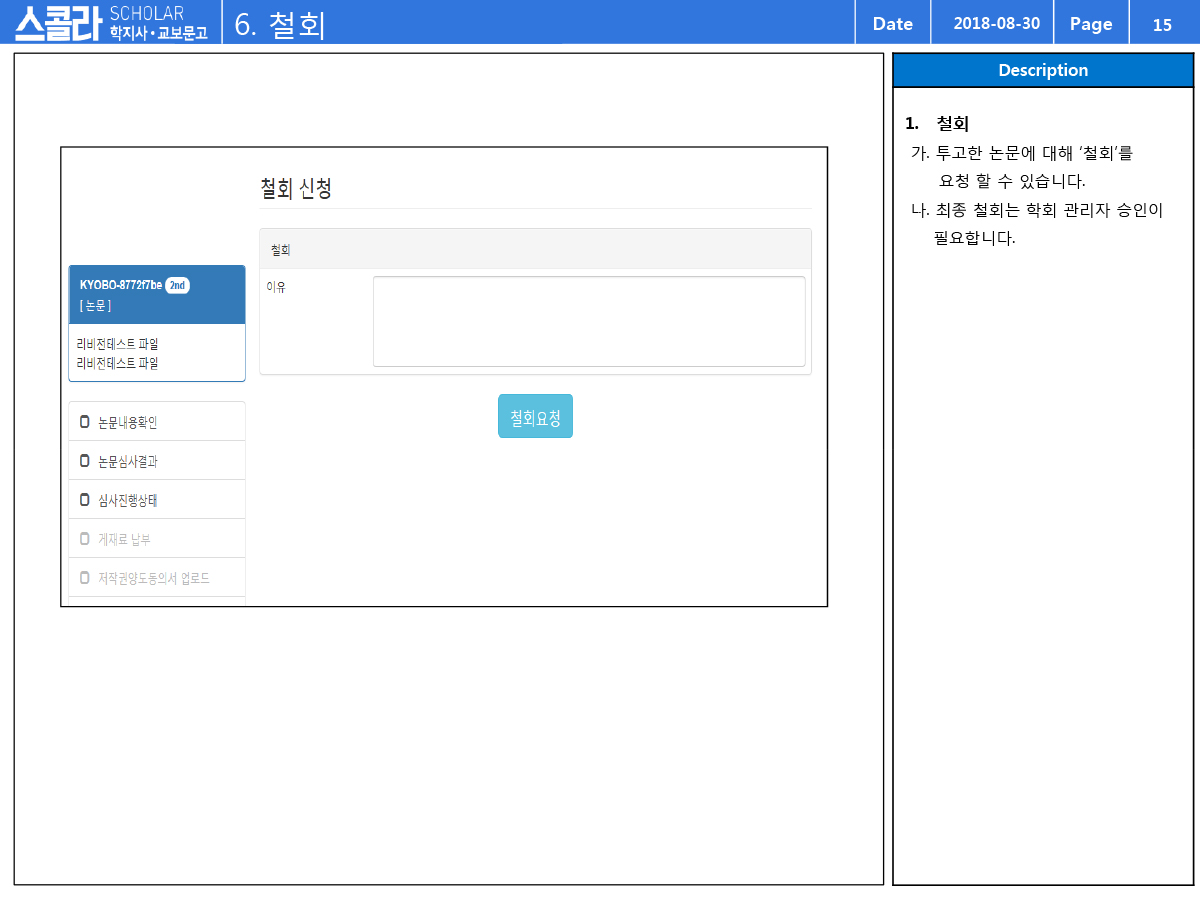The image size is (1200, 900).
Task: Click the clipboard icon beside 심사진행상태
Action: click(85, 500)
